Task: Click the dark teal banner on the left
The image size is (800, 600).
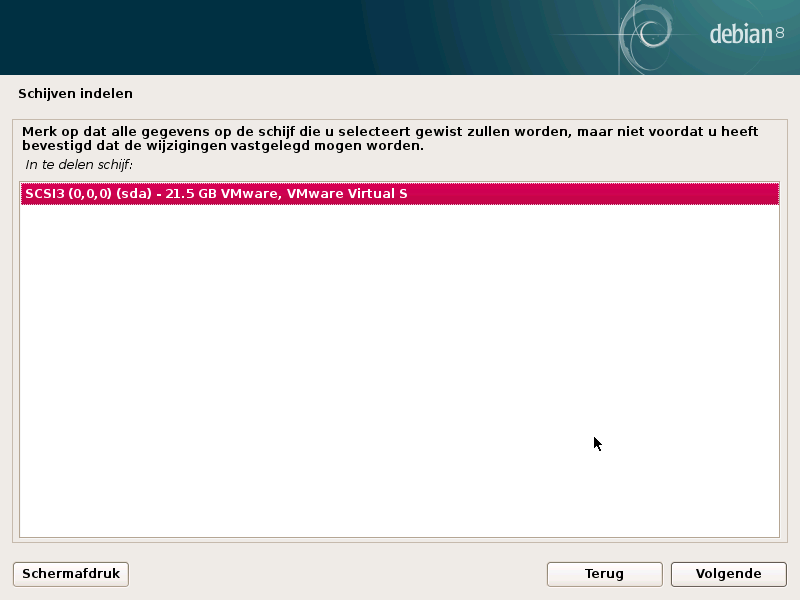Action: pos(200,37)
